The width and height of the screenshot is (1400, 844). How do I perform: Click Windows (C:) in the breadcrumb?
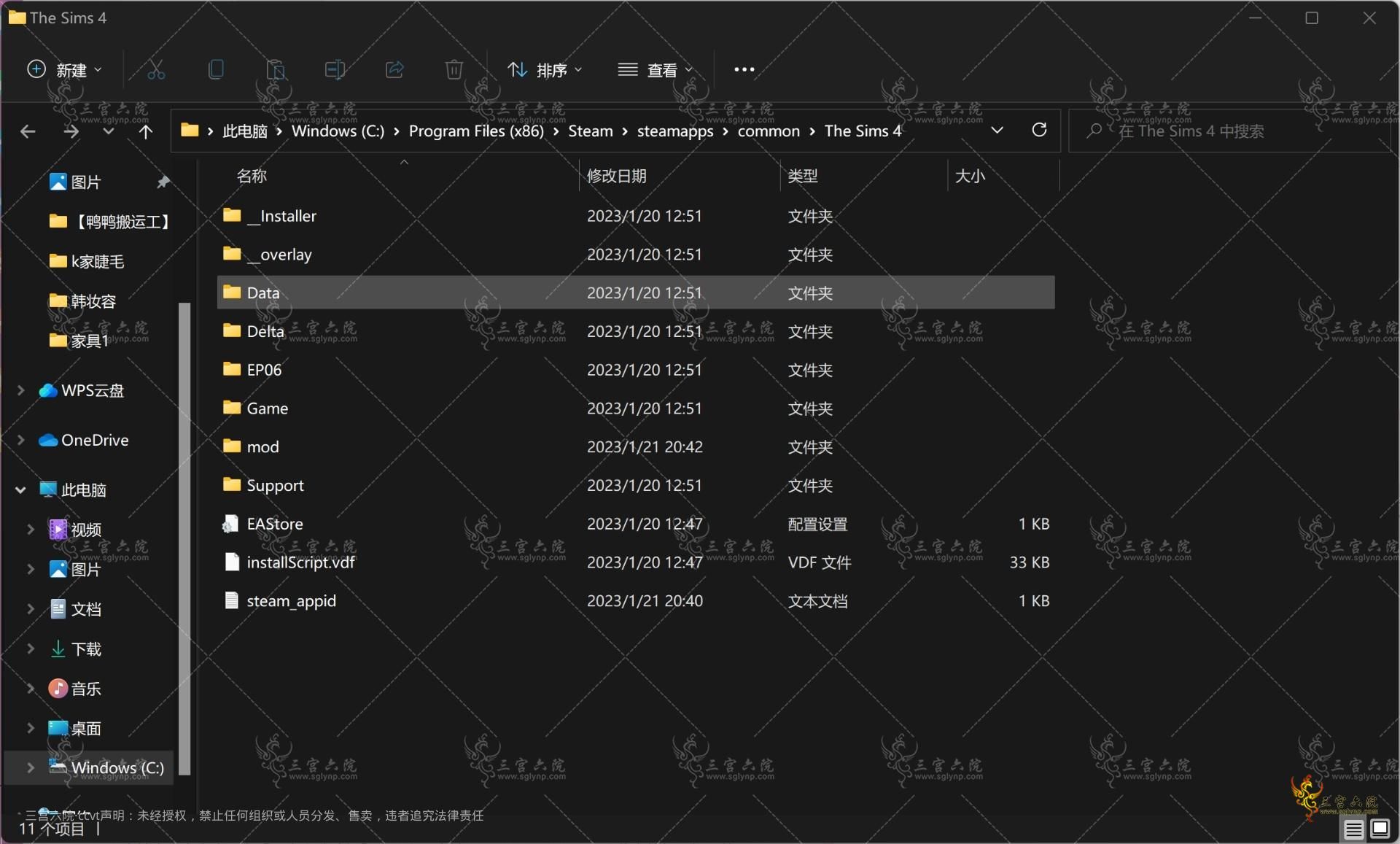338,131
